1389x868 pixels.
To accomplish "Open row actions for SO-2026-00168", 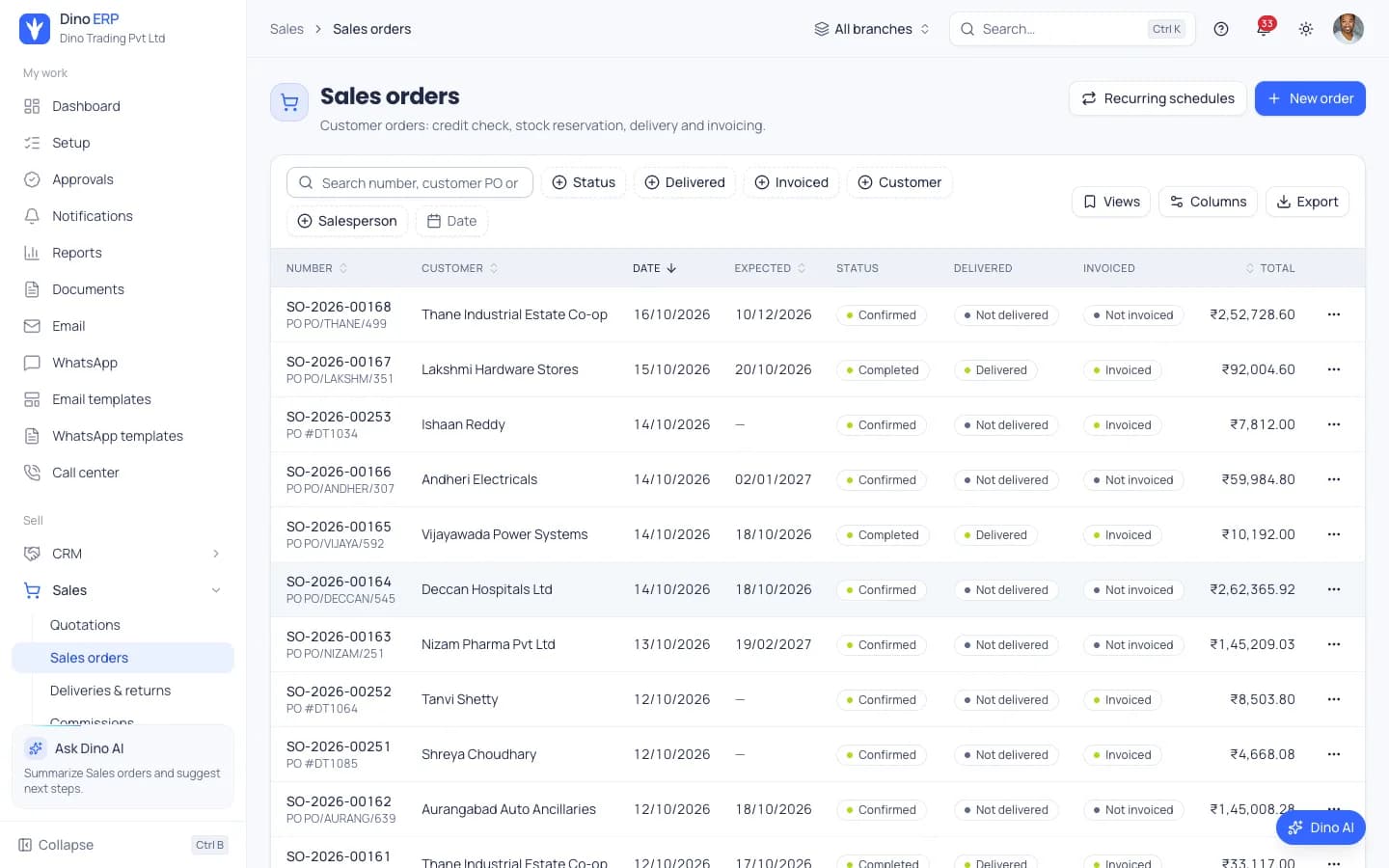I will 1334,314.
